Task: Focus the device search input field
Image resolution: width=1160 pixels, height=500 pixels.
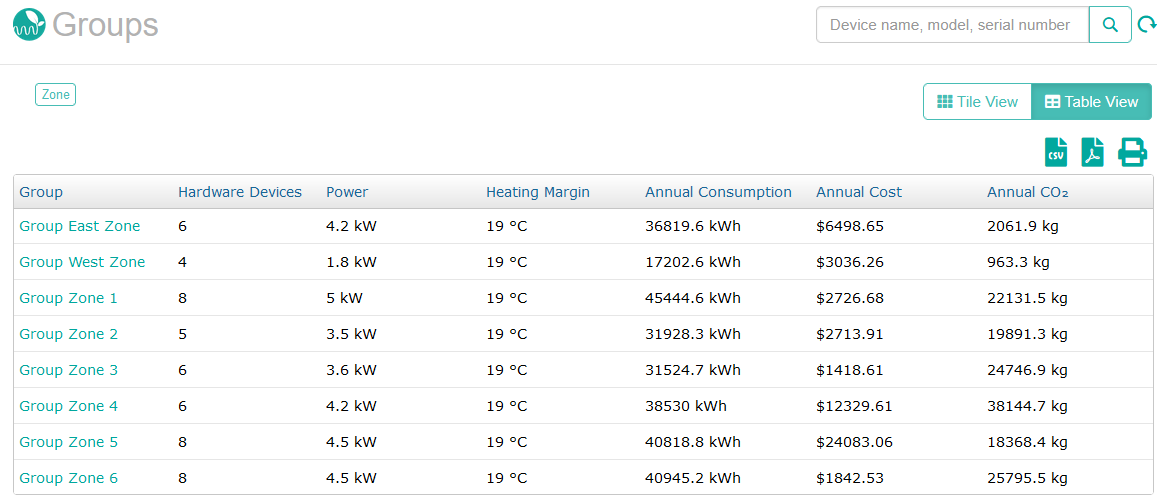Action: pyautogui.click(x=951, y=25)
